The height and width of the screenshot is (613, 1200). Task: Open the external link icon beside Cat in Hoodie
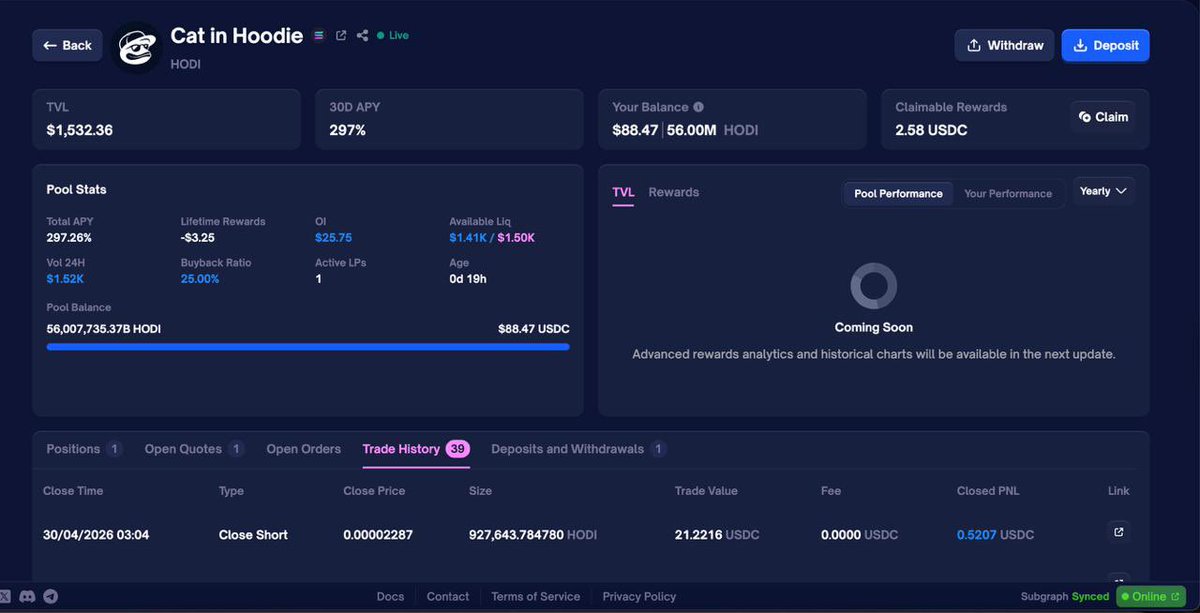pyautogui.click(x=341, y=35)
